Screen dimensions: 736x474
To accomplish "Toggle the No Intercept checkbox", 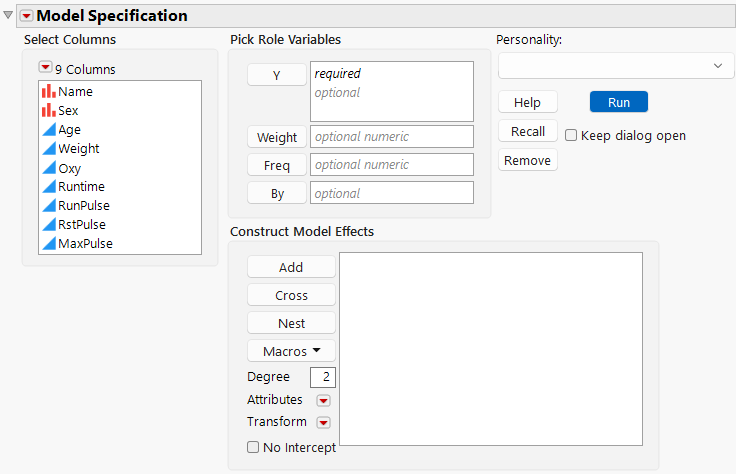I will tap(253, 448).
